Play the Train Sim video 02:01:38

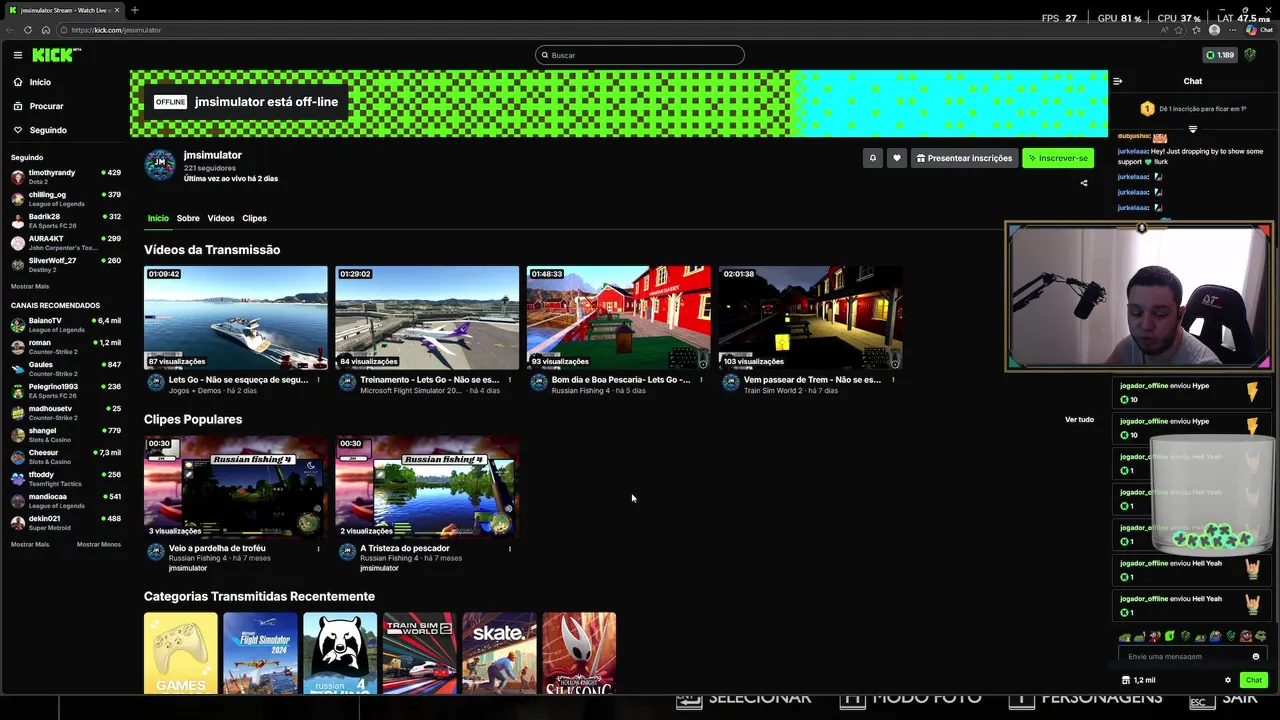point(810,318)
